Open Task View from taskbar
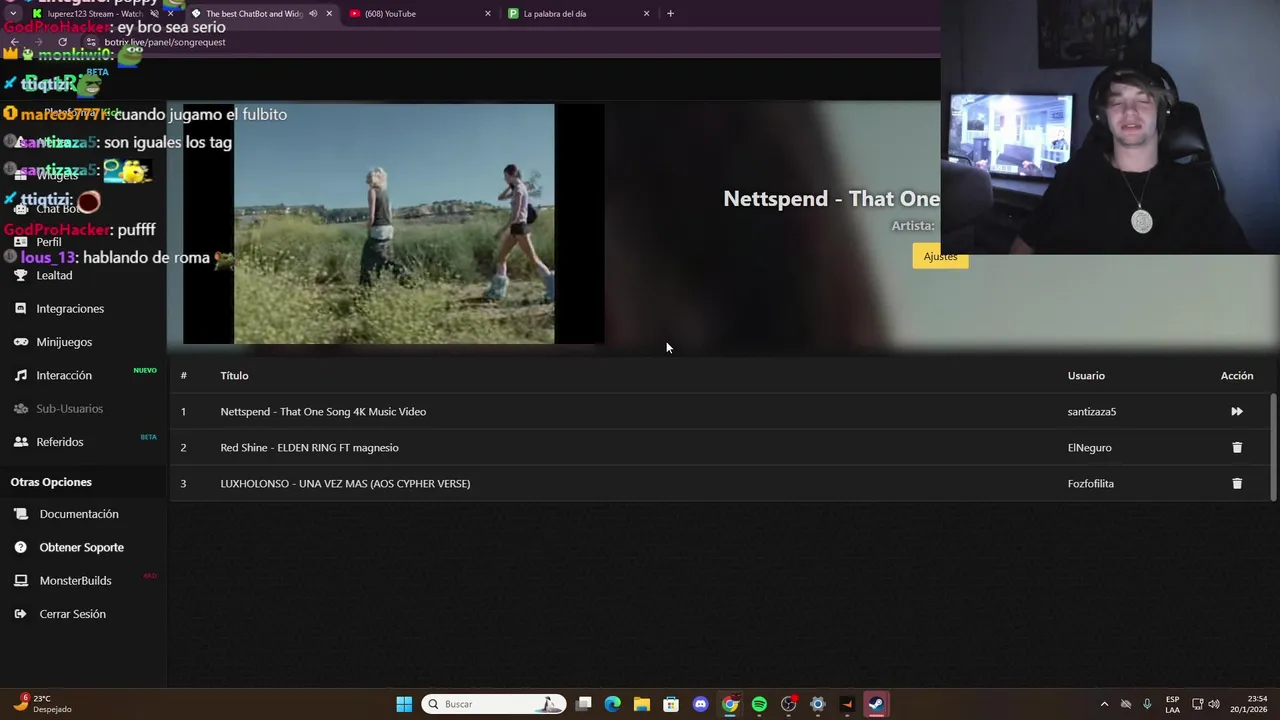Screen dimensions: 1280x720 tap(583, 704)
